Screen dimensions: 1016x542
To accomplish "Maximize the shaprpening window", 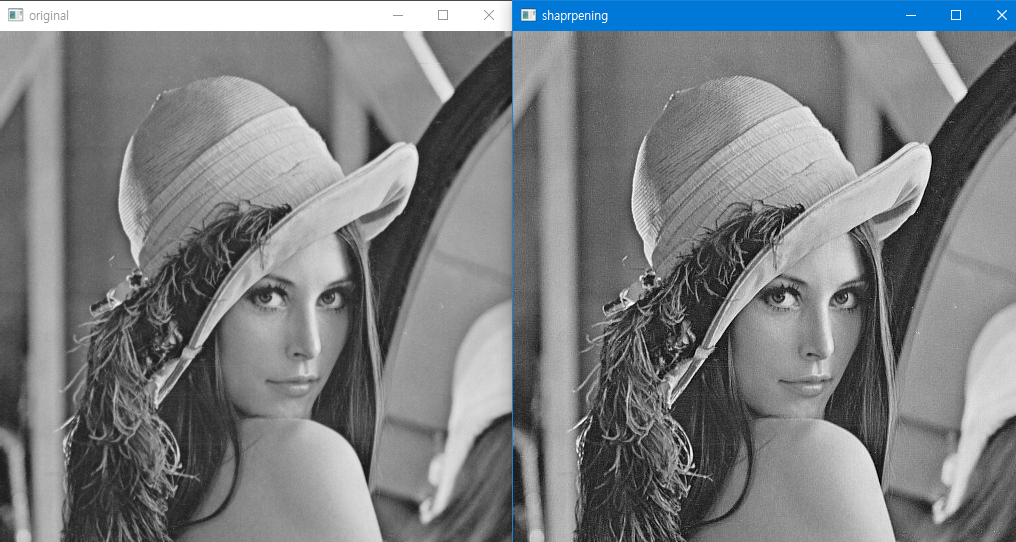I will 956,15.
